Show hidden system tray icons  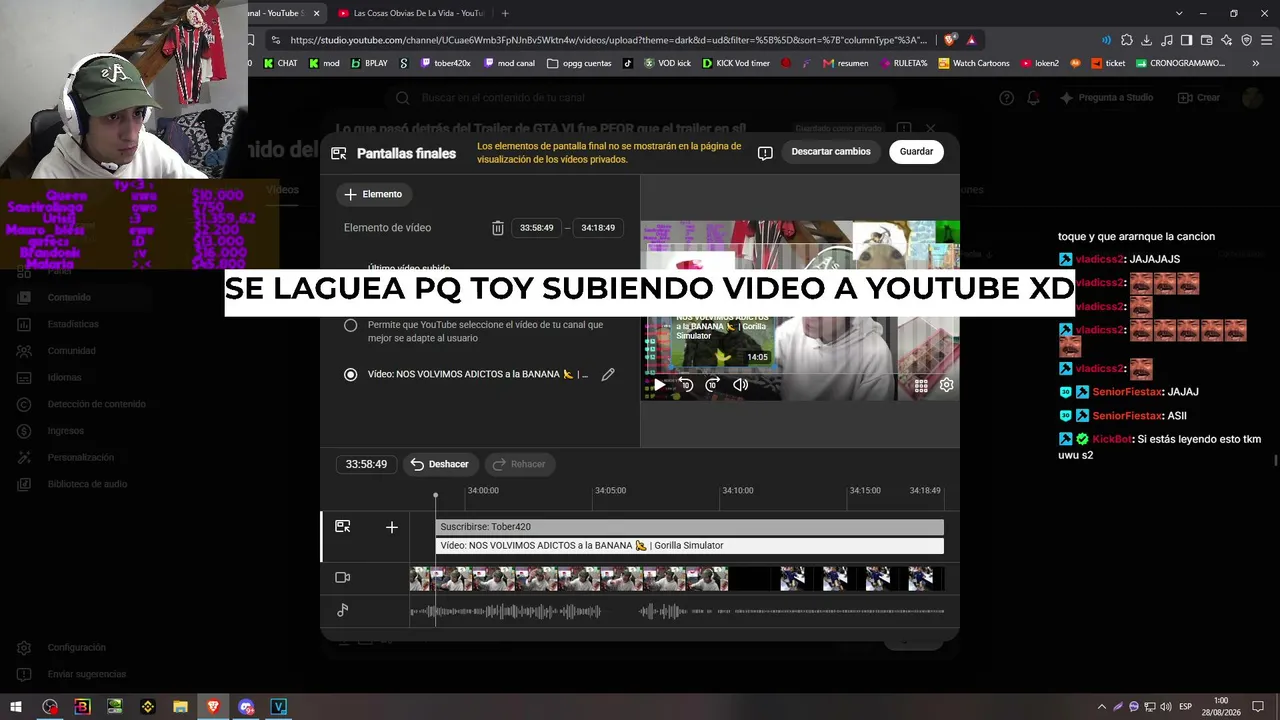(1102, 707)
